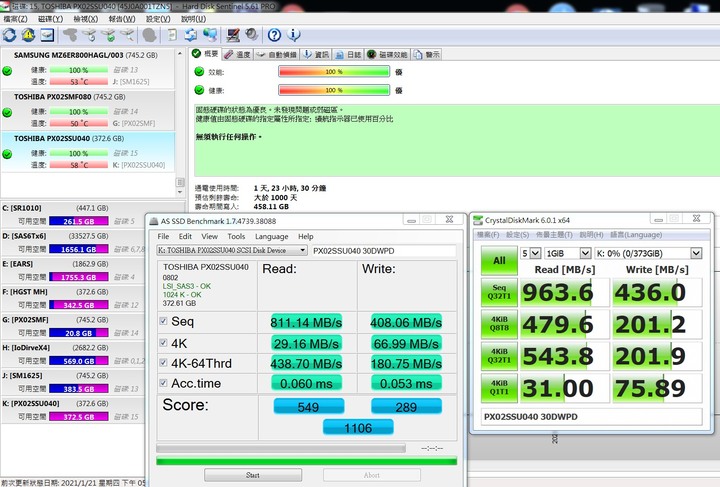This screenshot has height=487, width=720.
Task: Click the blue info bubble about icon
Action: coord(293,35)
